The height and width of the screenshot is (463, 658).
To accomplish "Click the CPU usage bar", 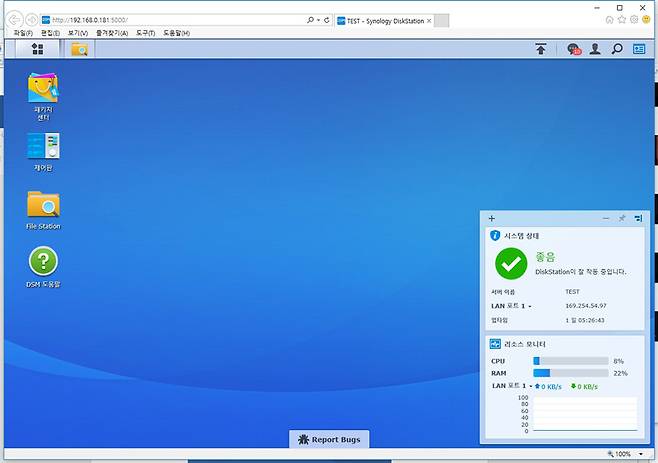I will (571, 361).
